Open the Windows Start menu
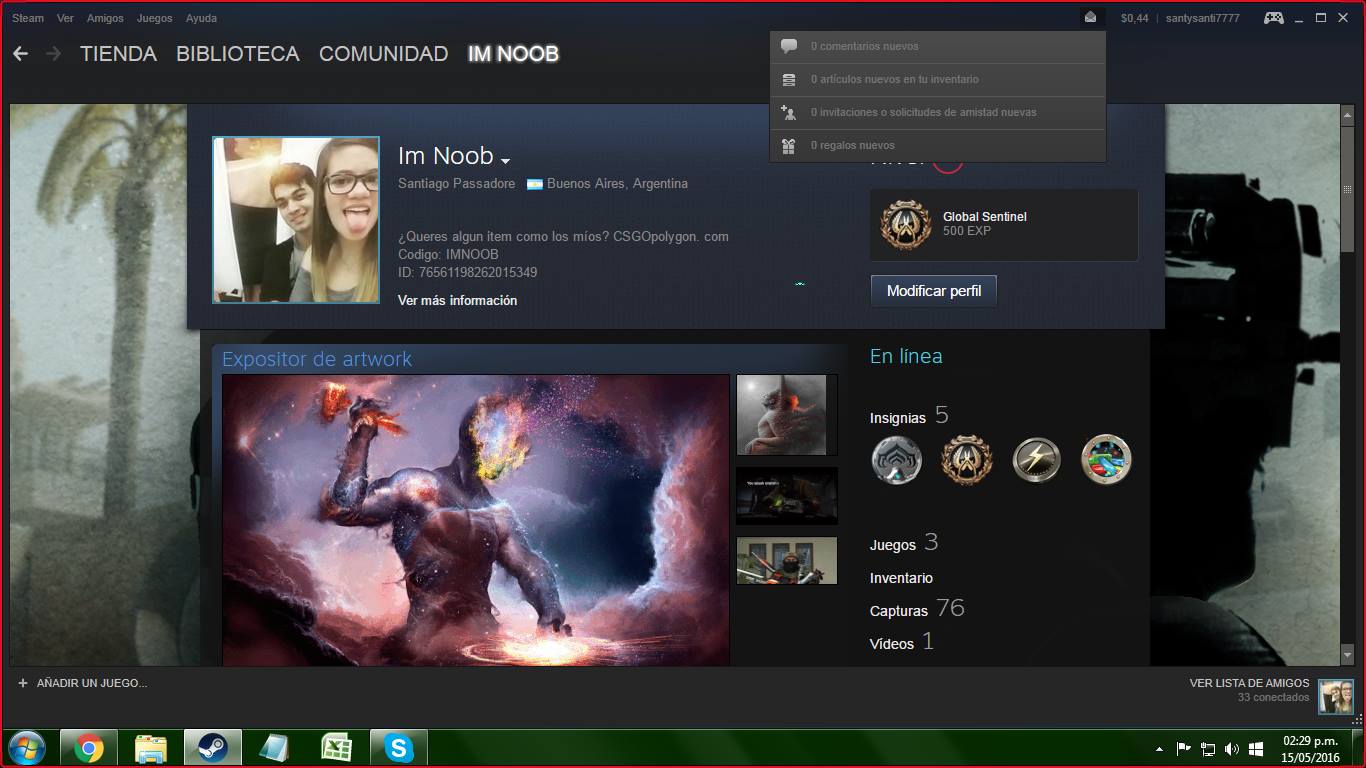 click(26, 748)
